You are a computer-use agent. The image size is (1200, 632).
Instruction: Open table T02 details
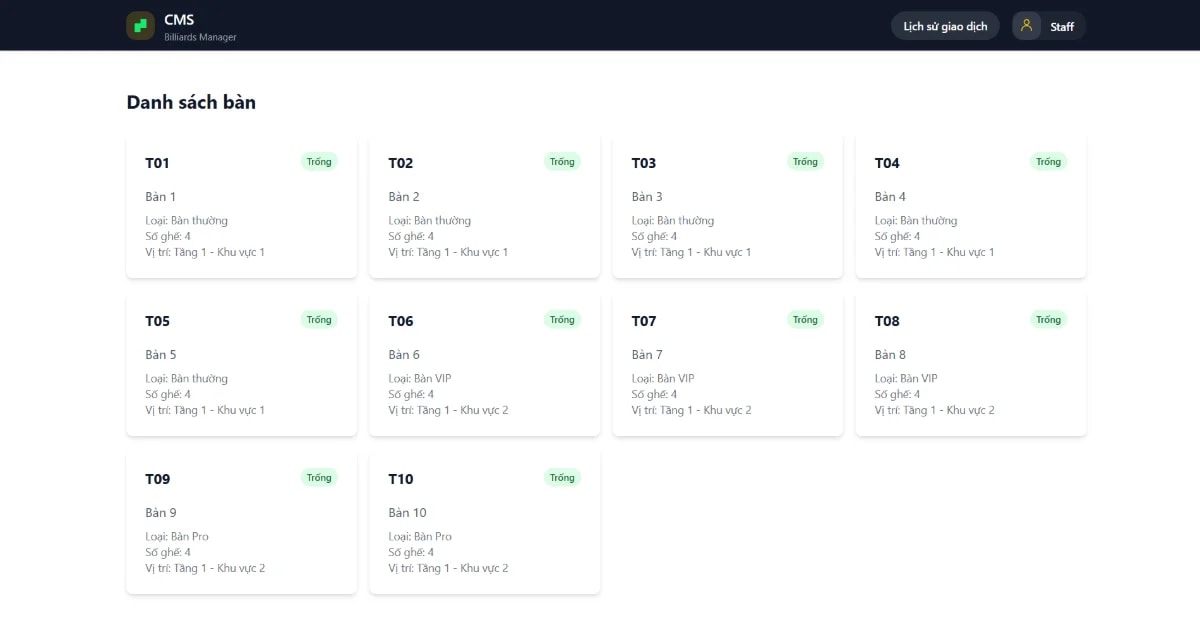click(x=484, y=205)
